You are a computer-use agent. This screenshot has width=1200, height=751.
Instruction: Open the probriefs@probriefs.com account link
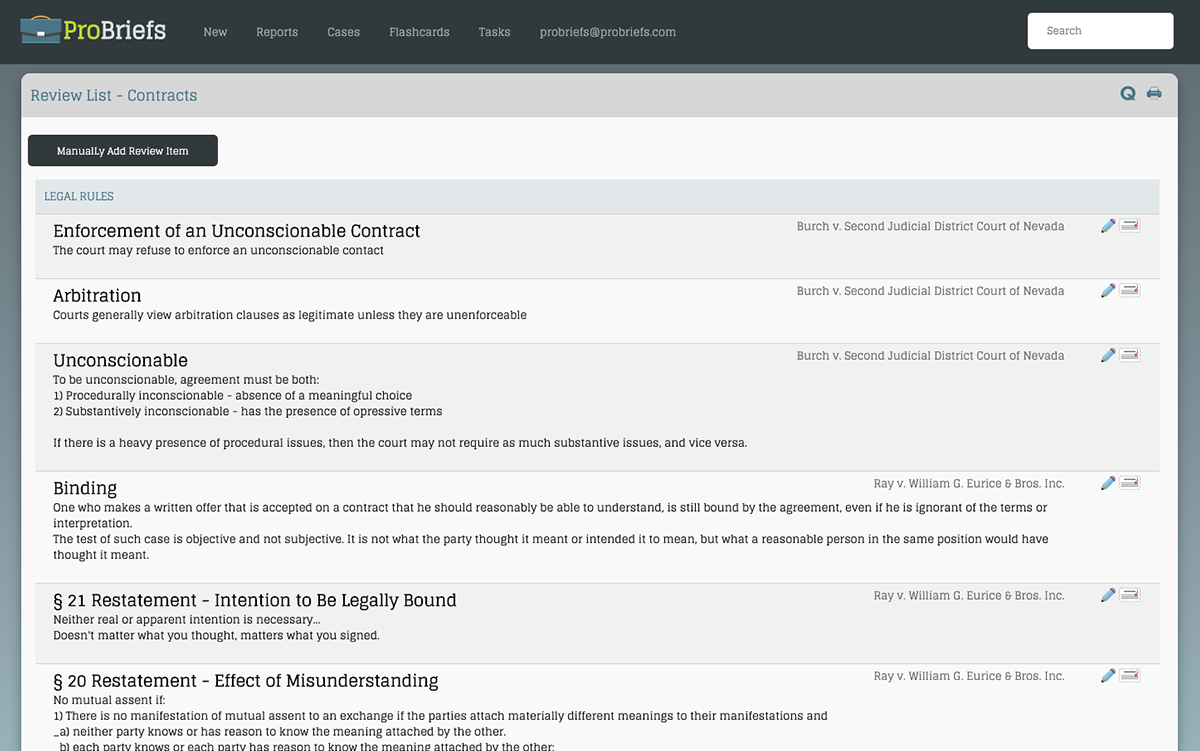pos(607,32)
